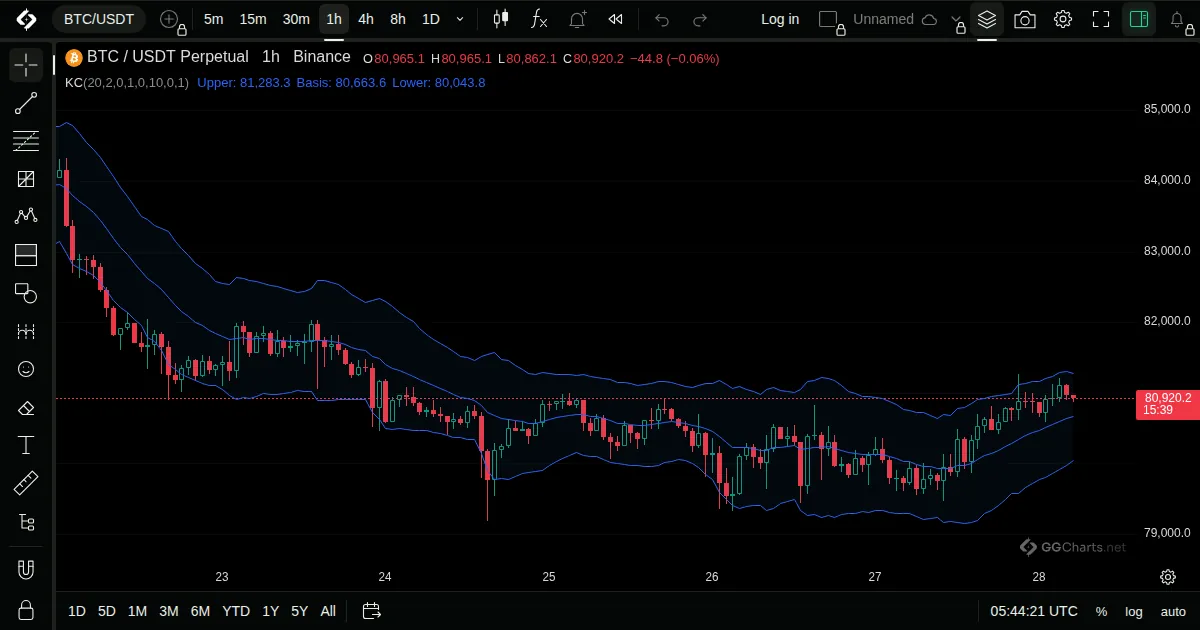1200x630 pixels.
Task: Expand the more timeframes dropdown
Action: click(460, 19)
